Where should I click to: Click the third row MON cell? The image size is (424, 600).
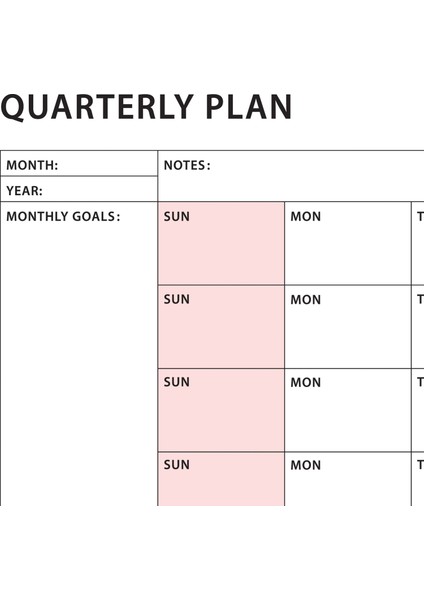[348, 410]
